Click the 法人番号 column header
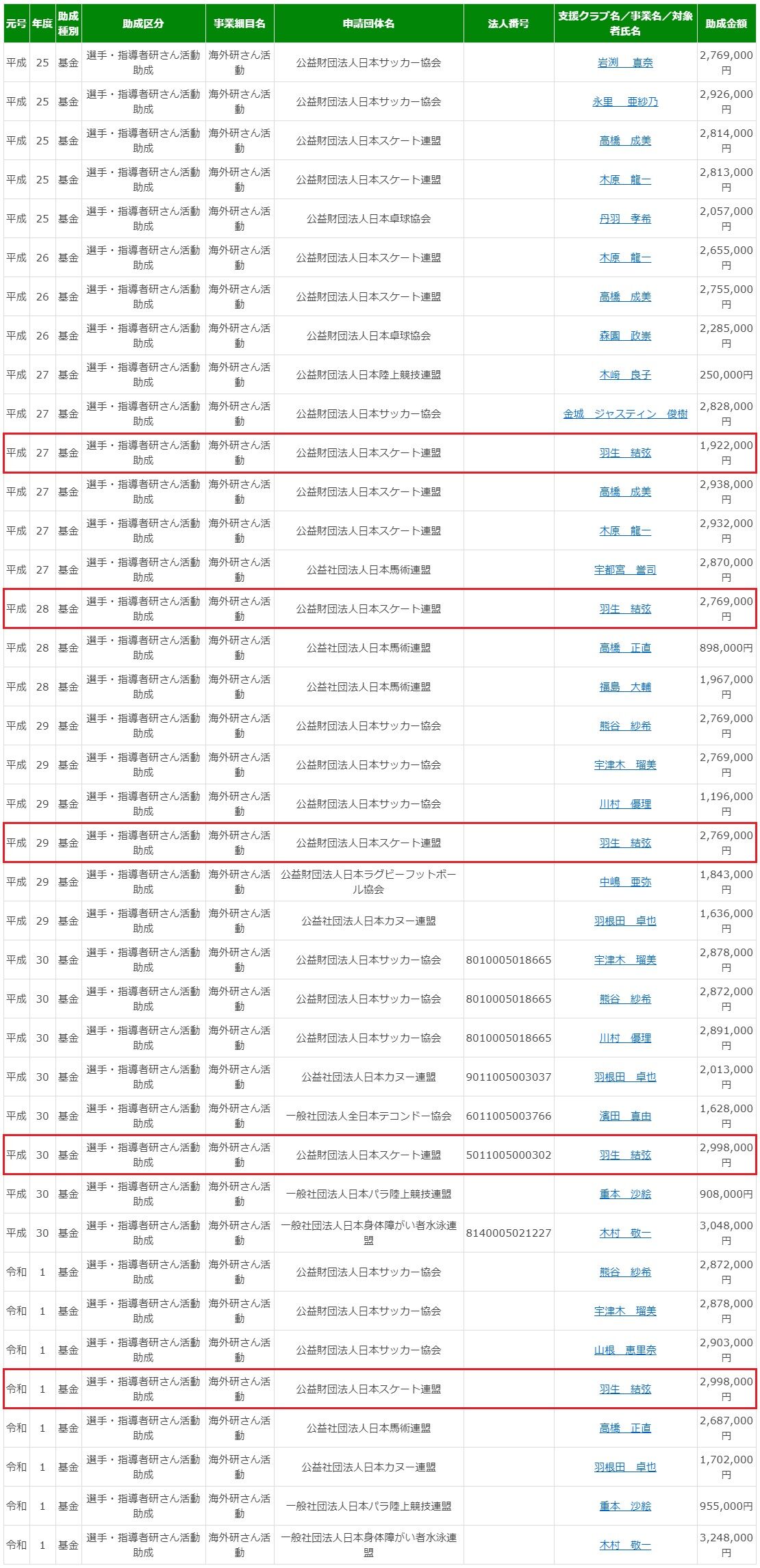The height and width of the screenshot is (1568, 760). [508, 23]
